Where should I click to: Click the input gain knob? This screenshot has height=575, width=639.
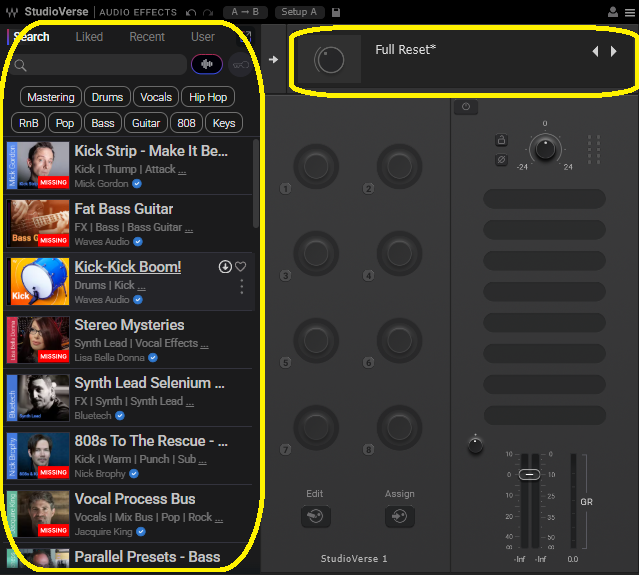coord(545,149)
